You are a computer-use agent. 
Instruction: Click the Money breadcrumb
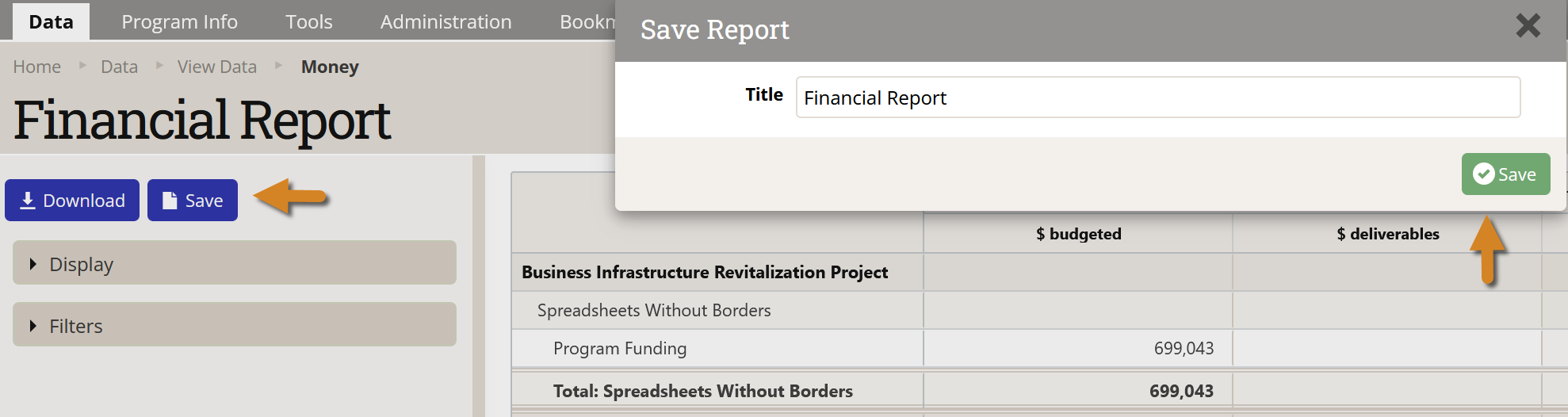[330, 67]
